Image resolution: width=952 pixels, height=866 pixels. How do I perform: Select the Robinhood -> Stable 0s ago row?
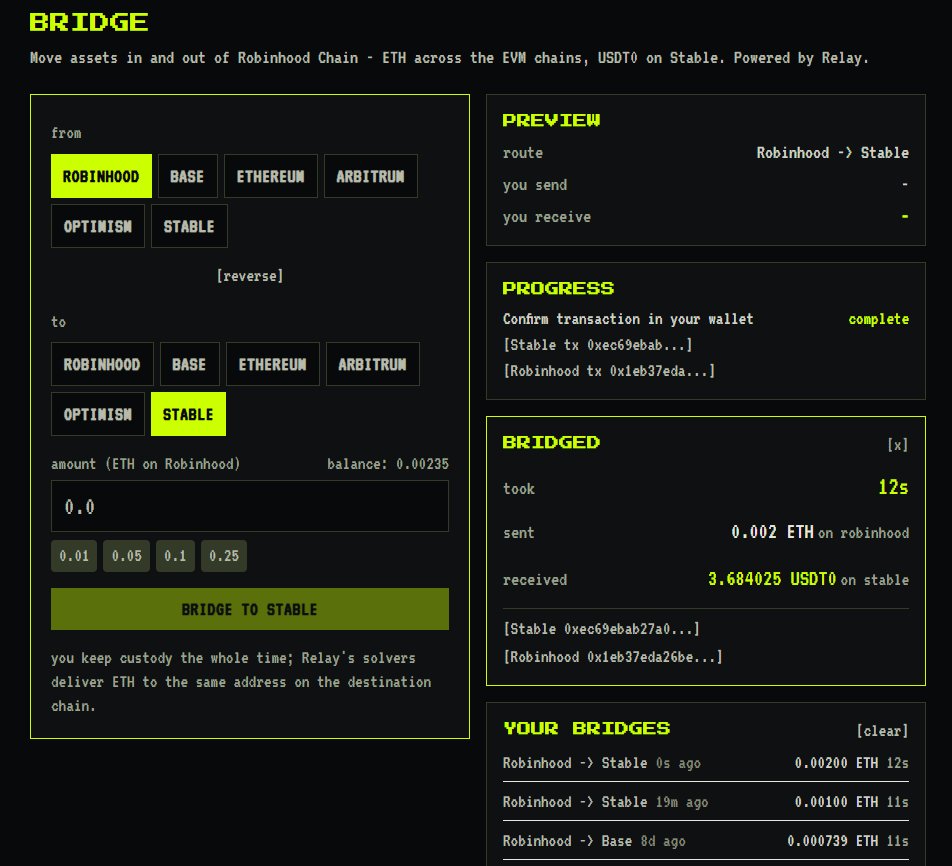(x=706, y=763)
